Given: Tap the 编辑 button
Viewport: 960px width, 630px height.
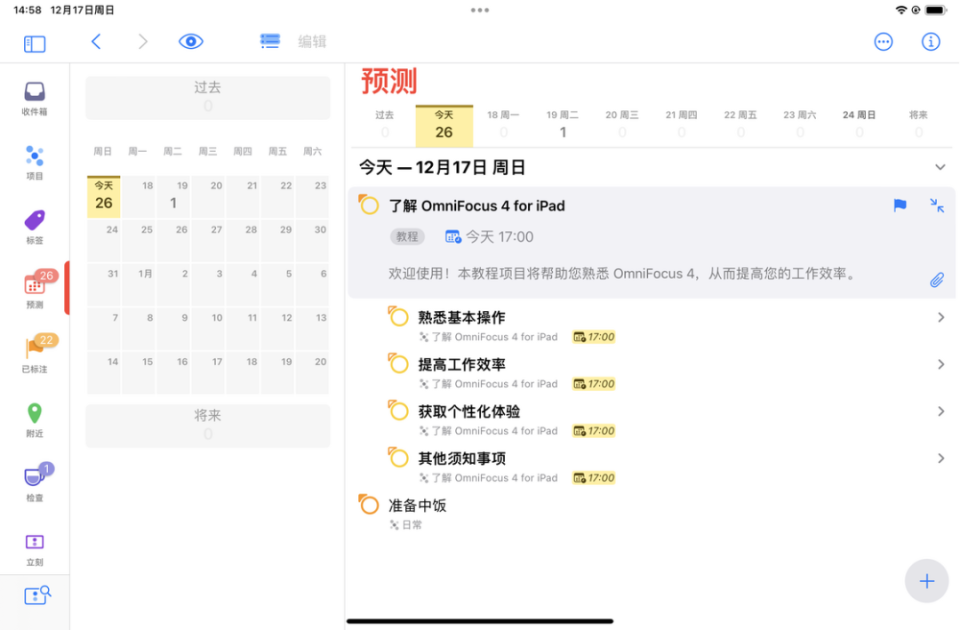Looking at the screenshot, I should click(312, 42).
